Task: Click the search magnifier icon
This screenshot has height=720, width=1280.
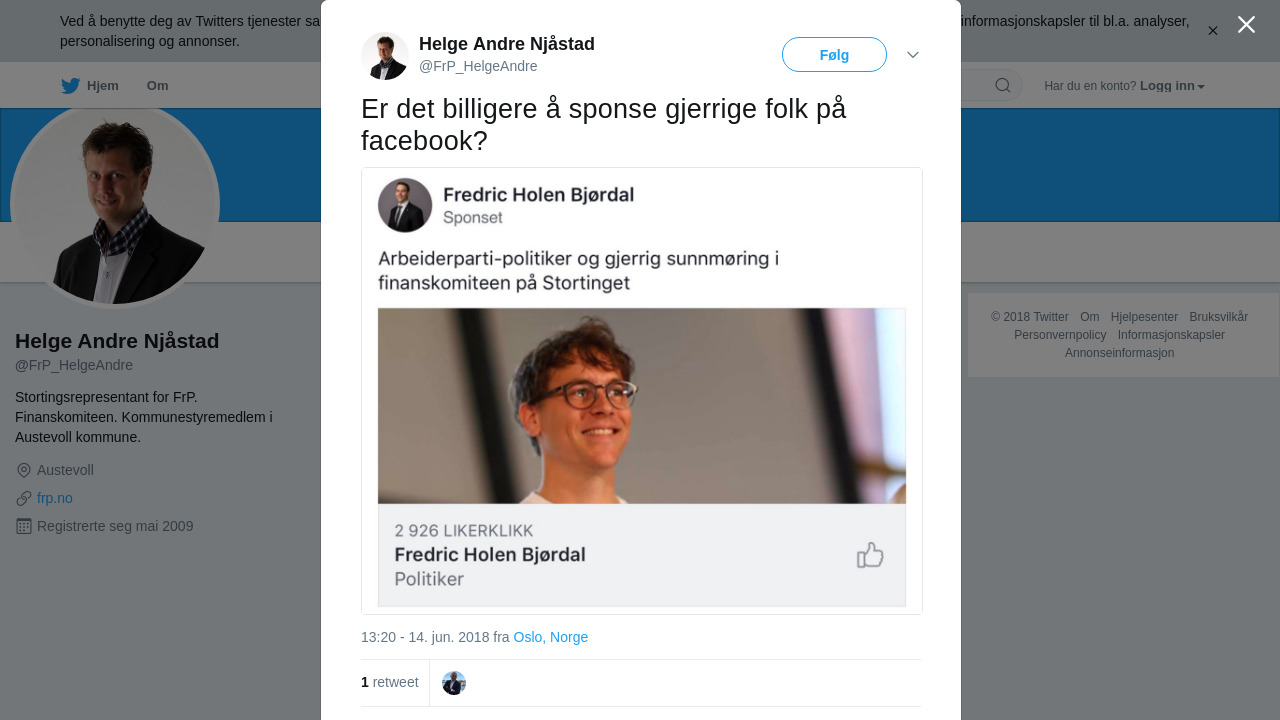Action: (x=1002, y=86)
